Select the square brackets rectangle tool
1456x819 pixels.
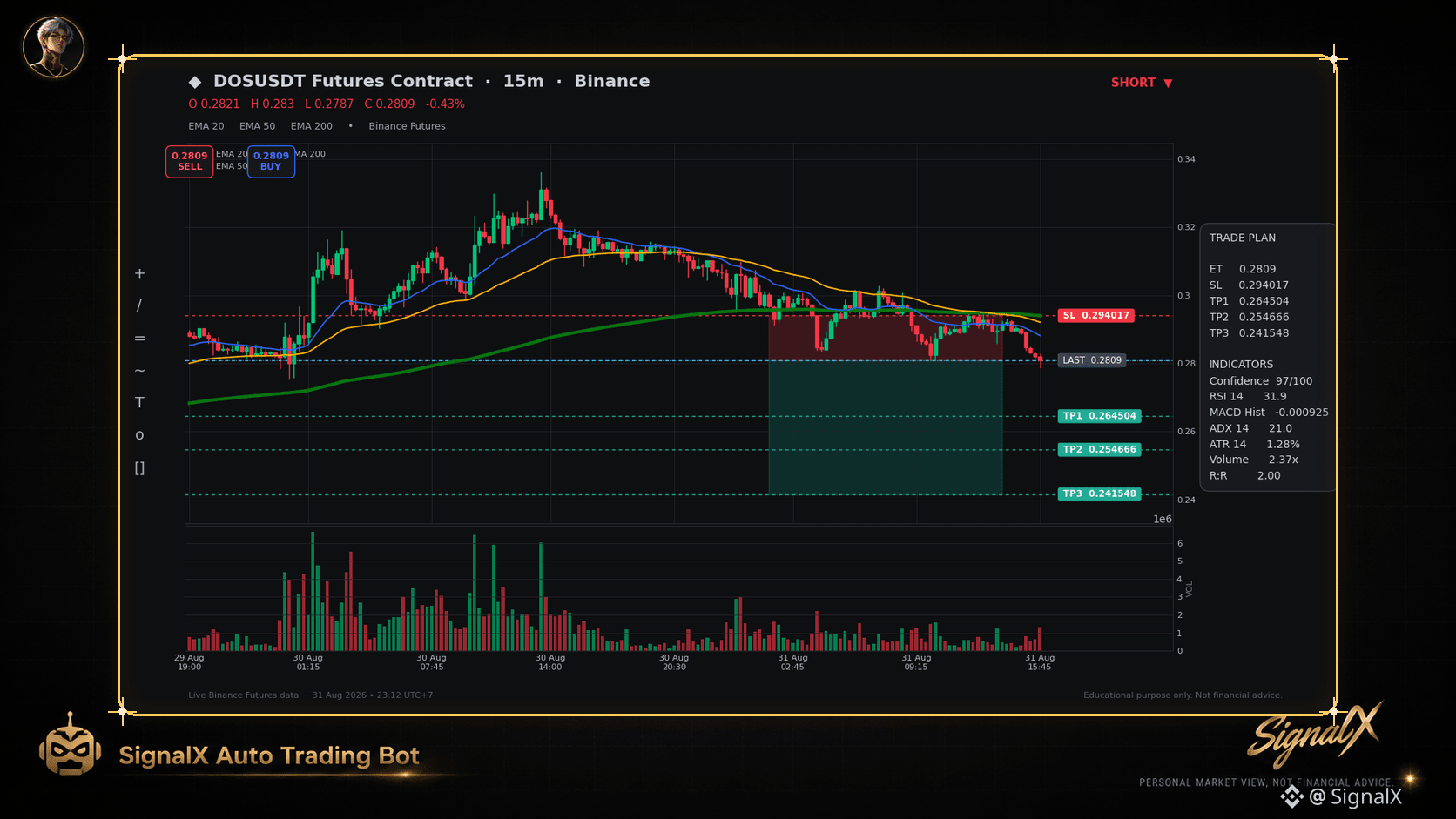click(139, 468)
